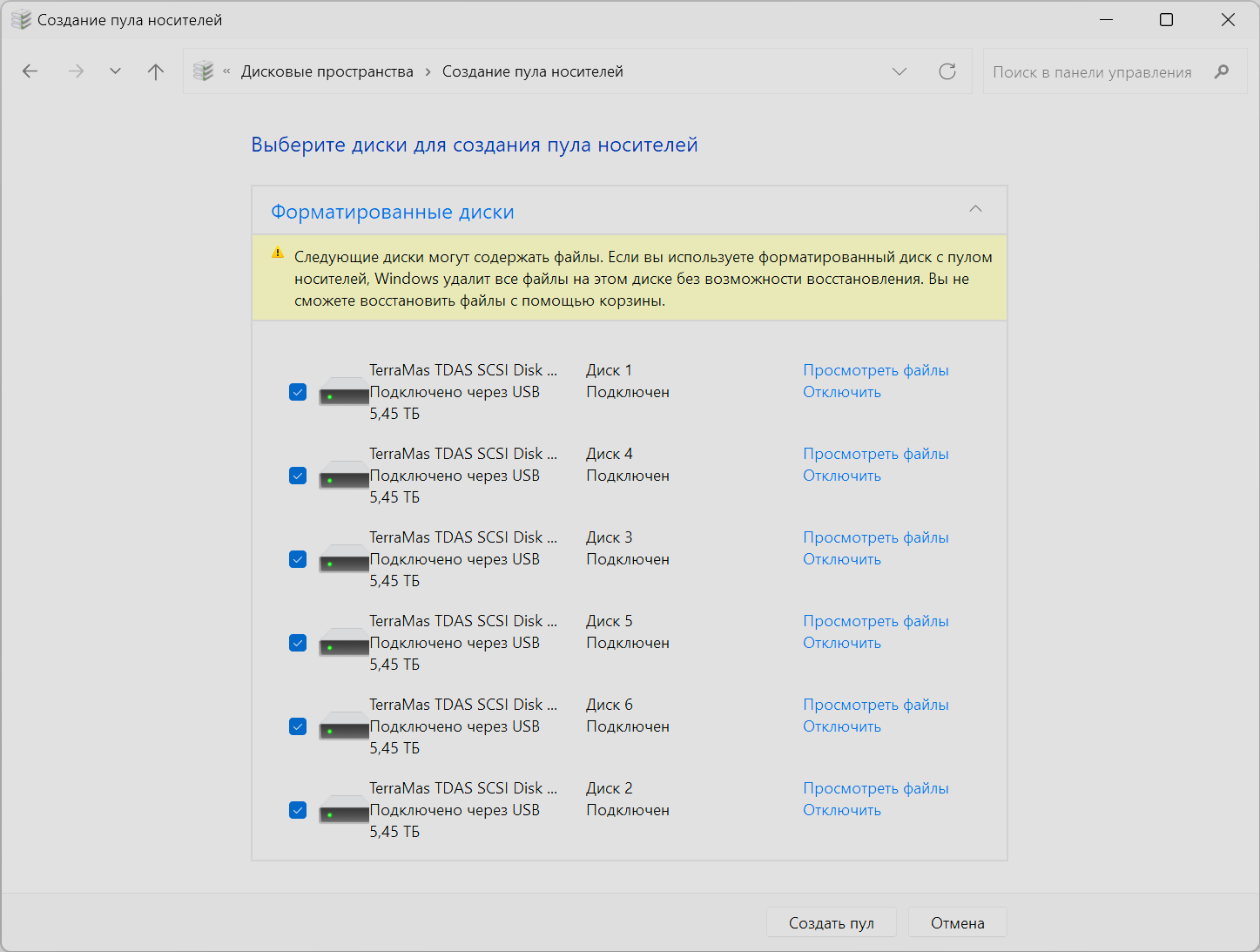Click the Создать пул button

(831, 923)
